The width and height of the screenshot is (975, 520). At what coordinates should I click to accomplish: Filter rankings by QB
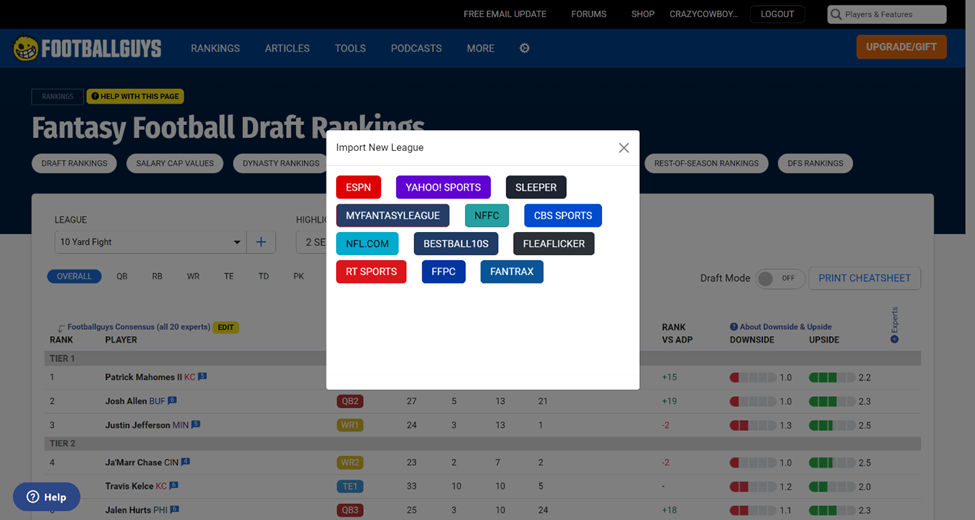coord(122,276)
